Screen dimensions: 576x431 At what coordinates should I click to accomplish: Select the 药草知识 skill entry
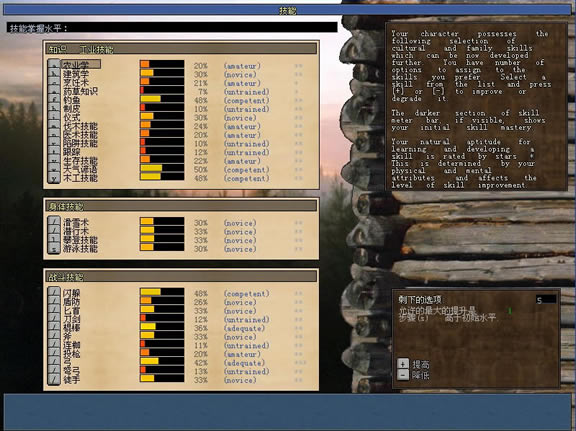[80, 91]
